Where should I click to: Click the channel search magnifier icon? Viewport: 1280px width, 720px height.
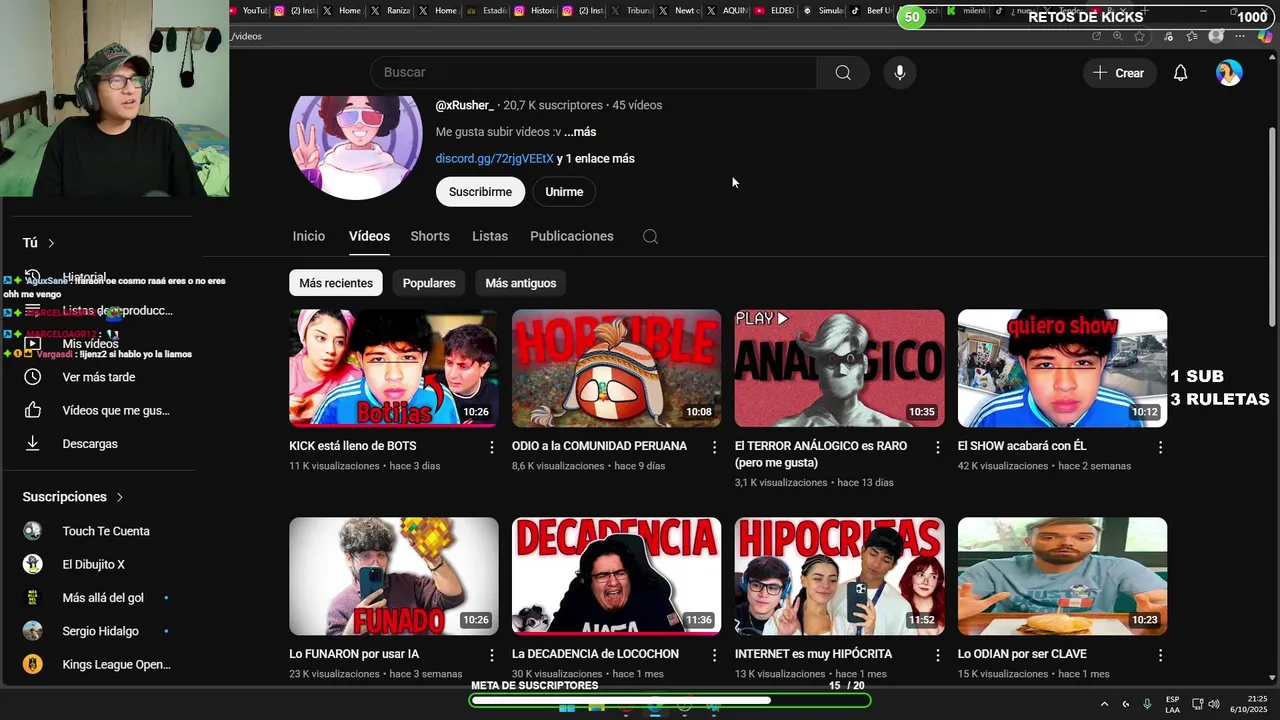coord(650,237)
